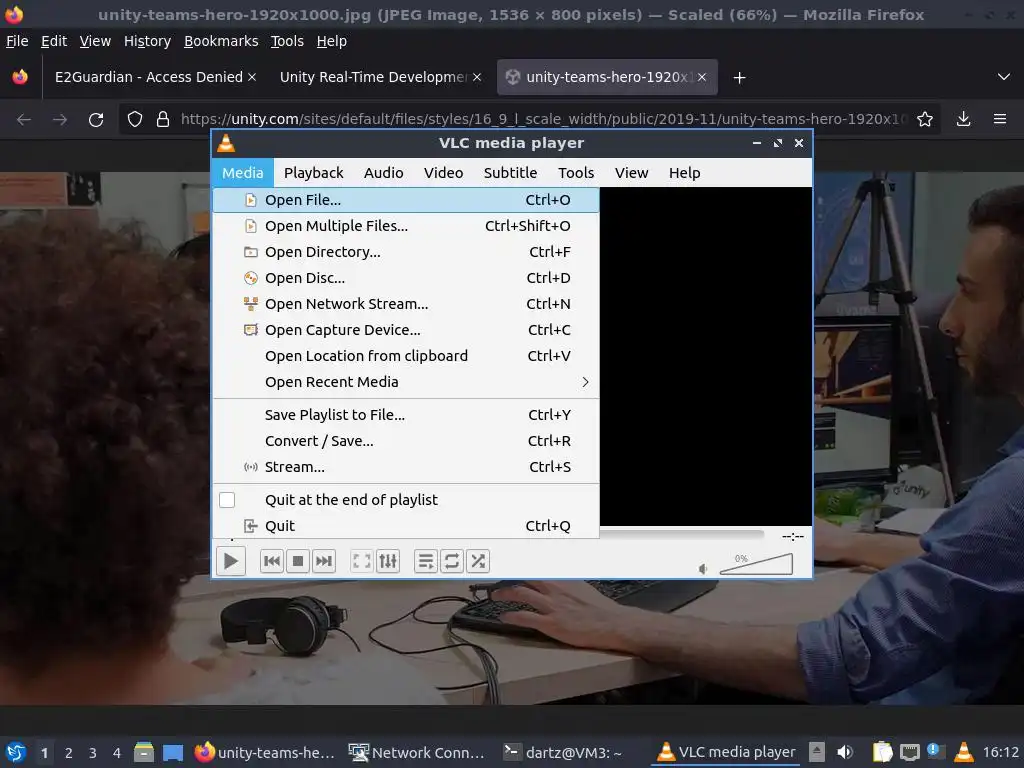The width and height of the screenshot is (1024, 768).
Task: Choose Open File... from Media menu
Action: point(406,200)
